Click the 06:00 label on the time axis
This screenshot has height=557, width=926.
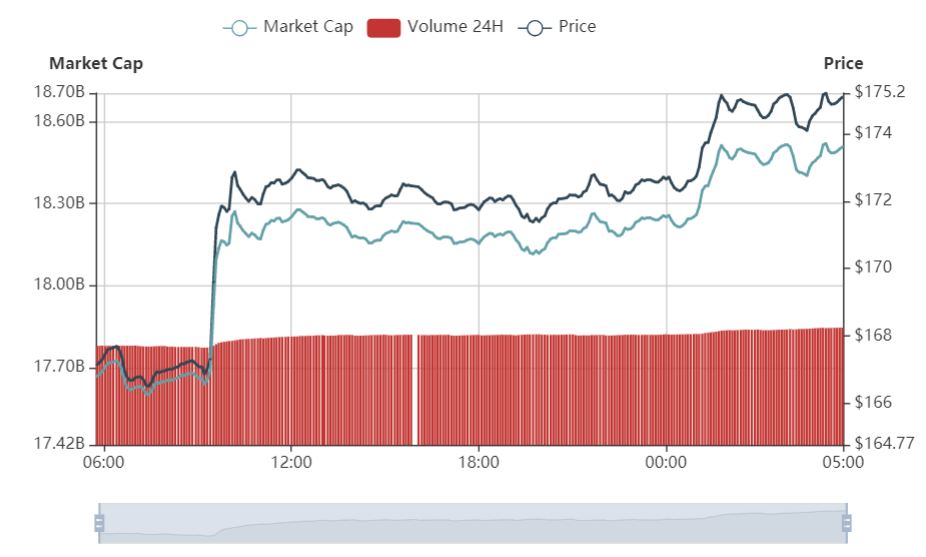coord(104,463)
